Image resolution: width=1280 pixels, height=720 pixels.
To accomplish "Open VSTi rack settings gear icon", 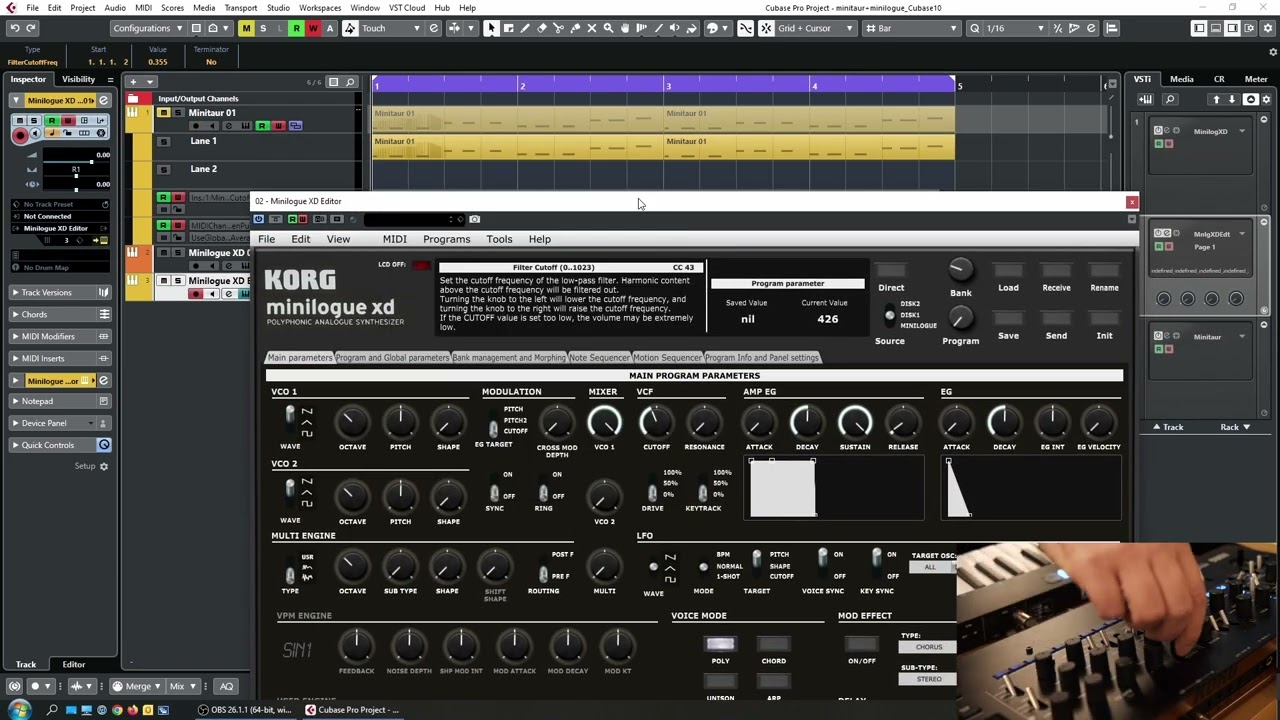I will click(x=1266, y=100).
